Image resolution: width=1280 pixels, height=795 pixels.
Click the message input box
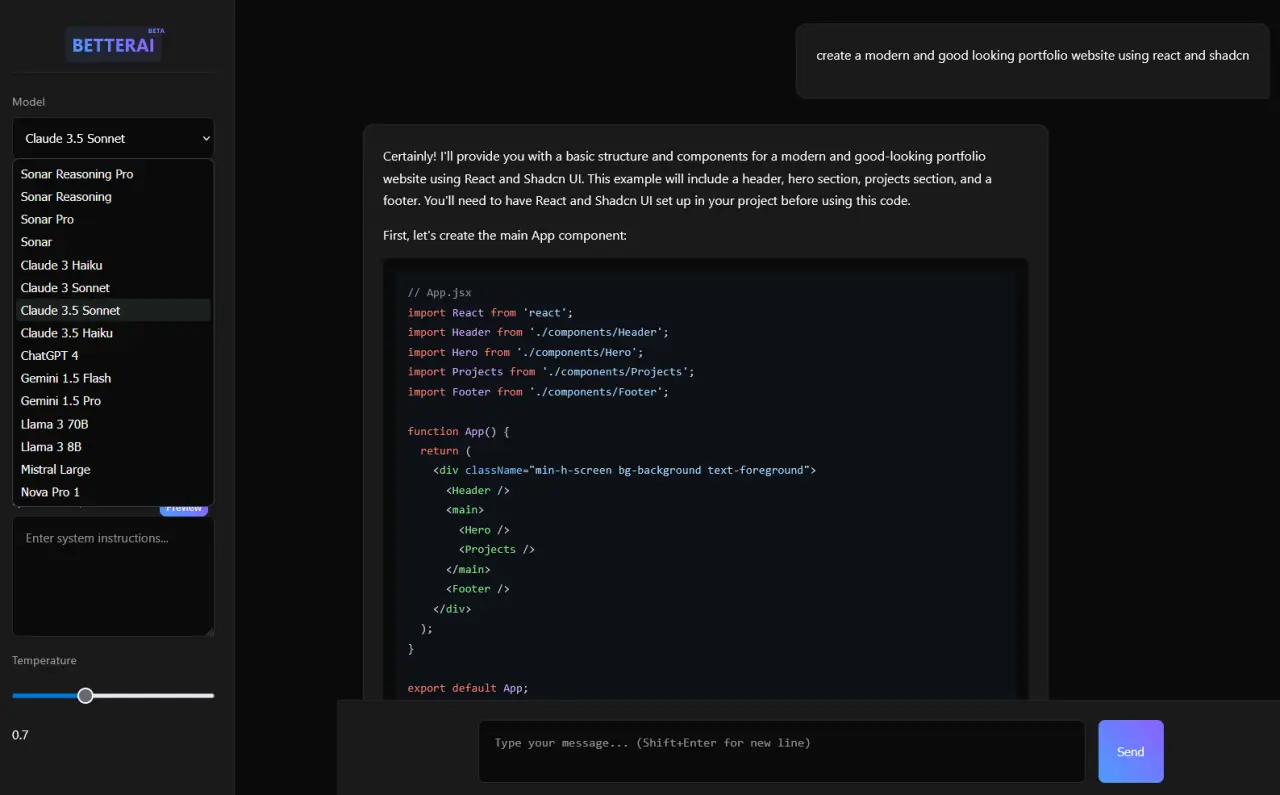point(782,751)
